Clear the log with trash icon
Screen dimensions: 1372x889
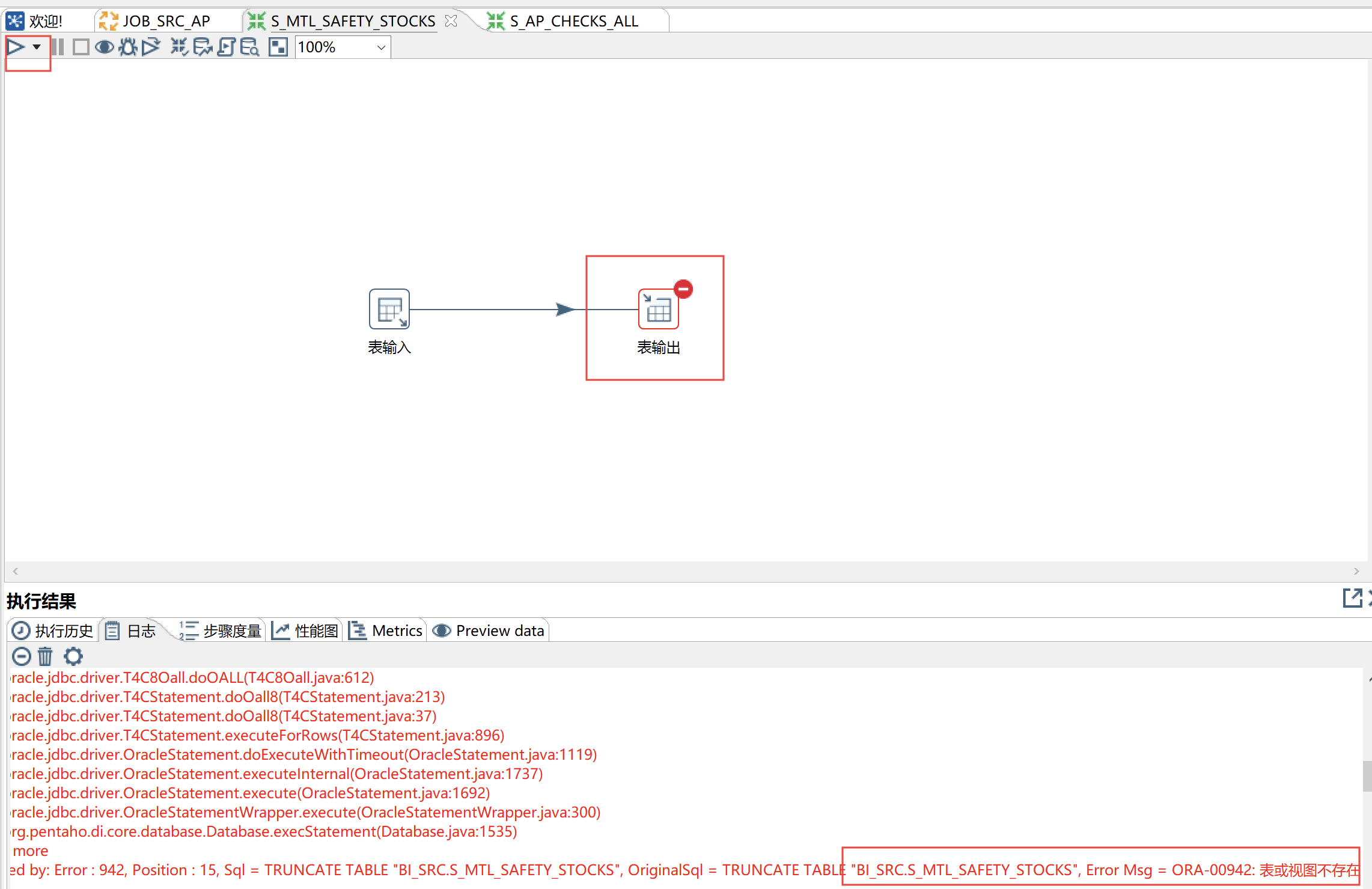(x=45, y=656)
